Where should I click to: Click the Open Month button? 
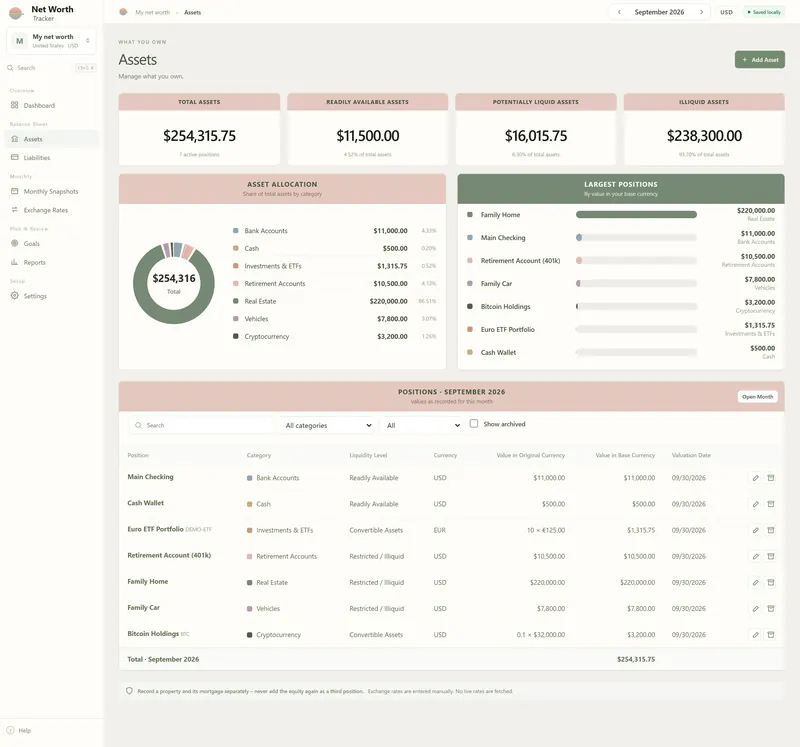point(758,396)
